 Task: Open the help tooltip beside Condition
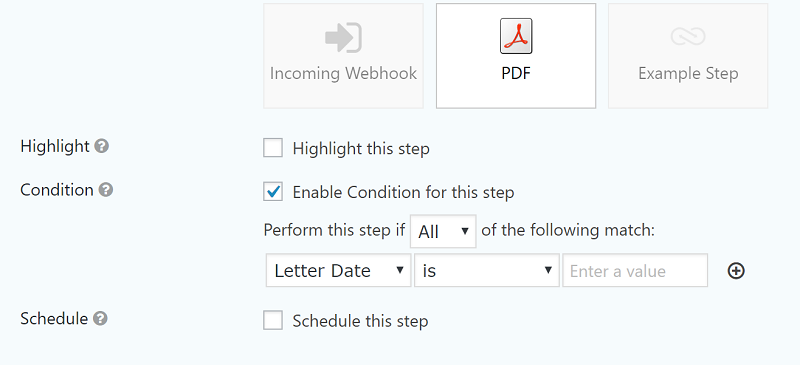pyautogui.click(x=106, y=190)
